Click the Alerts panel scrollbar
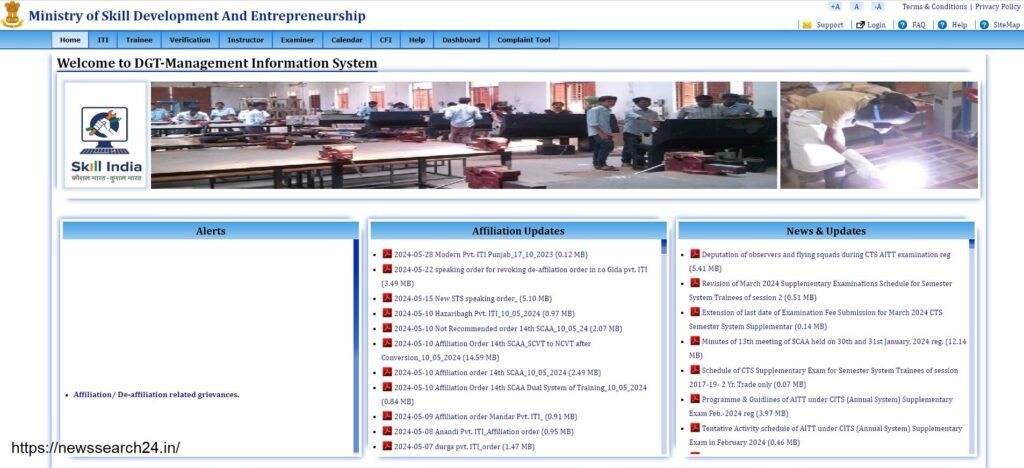 356,346
